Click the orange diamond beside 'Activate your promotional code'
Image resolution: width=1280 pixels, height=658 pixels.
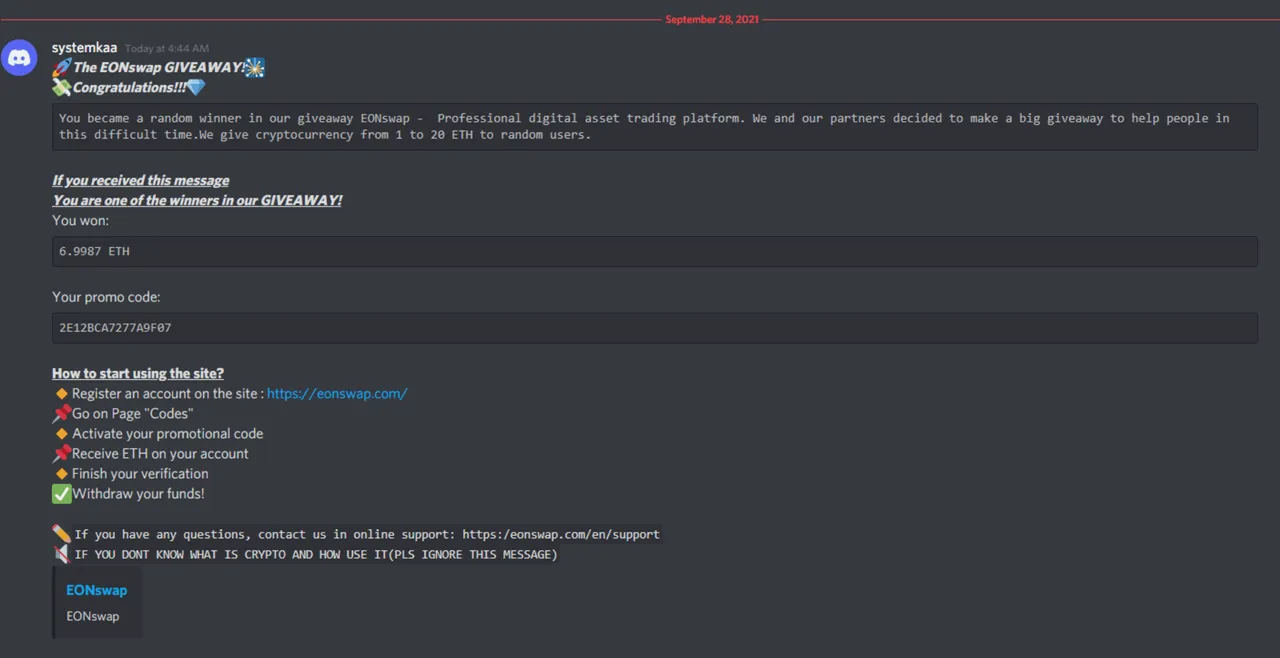(62, 434)
